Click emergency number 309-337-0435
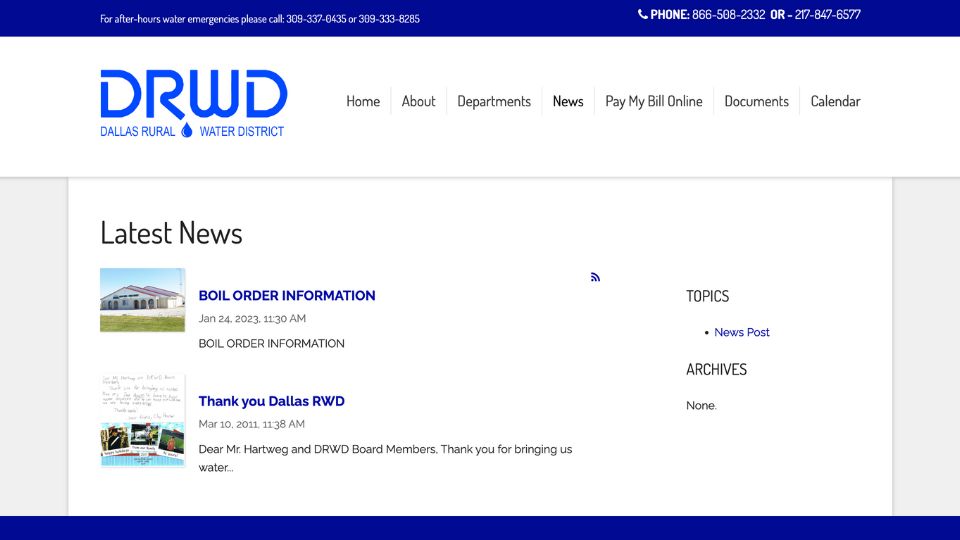The image size is (960, 540). click(315, 19)
